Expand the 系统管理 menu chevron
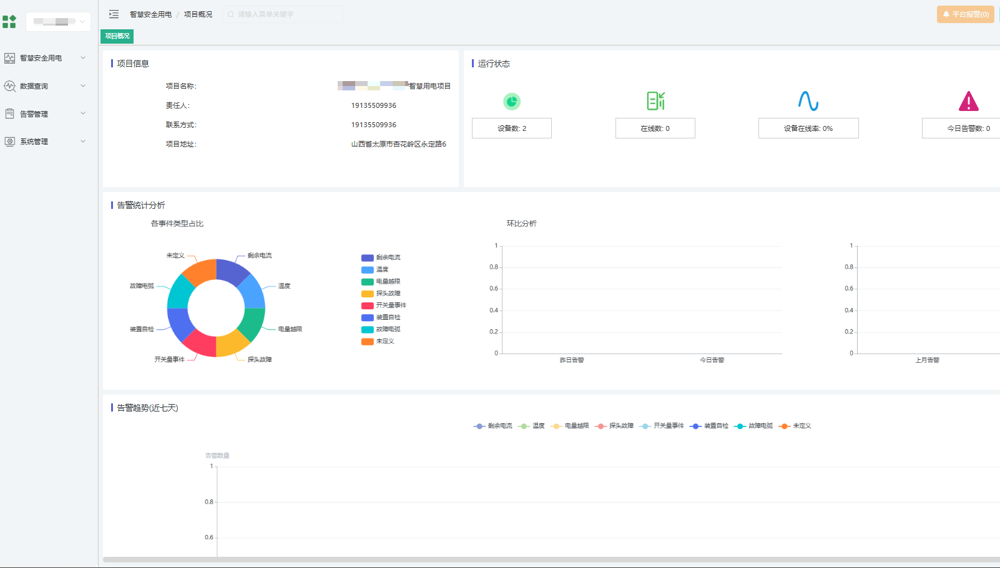The width and height of the screenshot is (1000, 568). click(83, 142)
